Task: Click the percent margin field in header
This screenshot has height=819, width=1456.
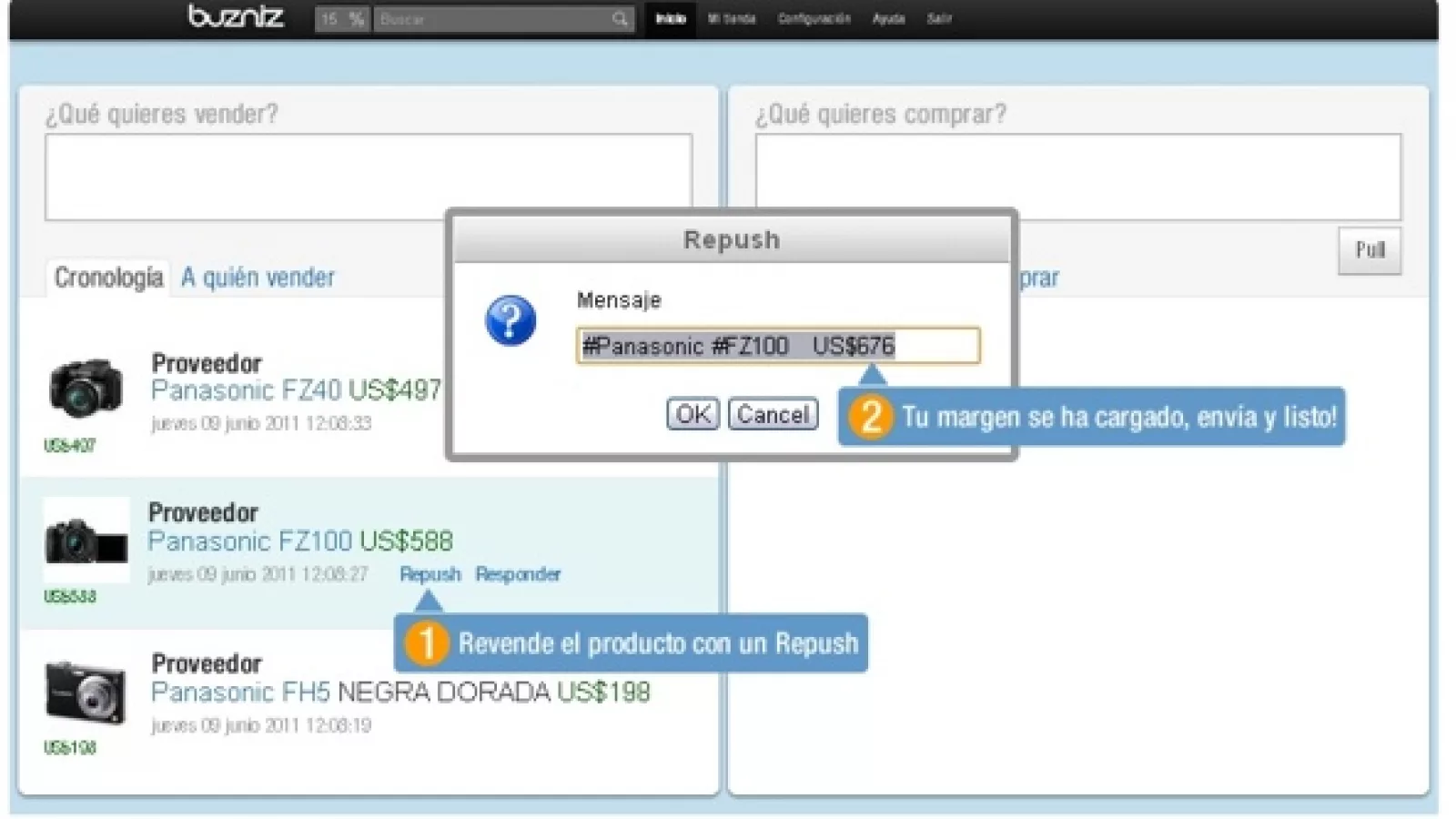Action: pos(341,19)
